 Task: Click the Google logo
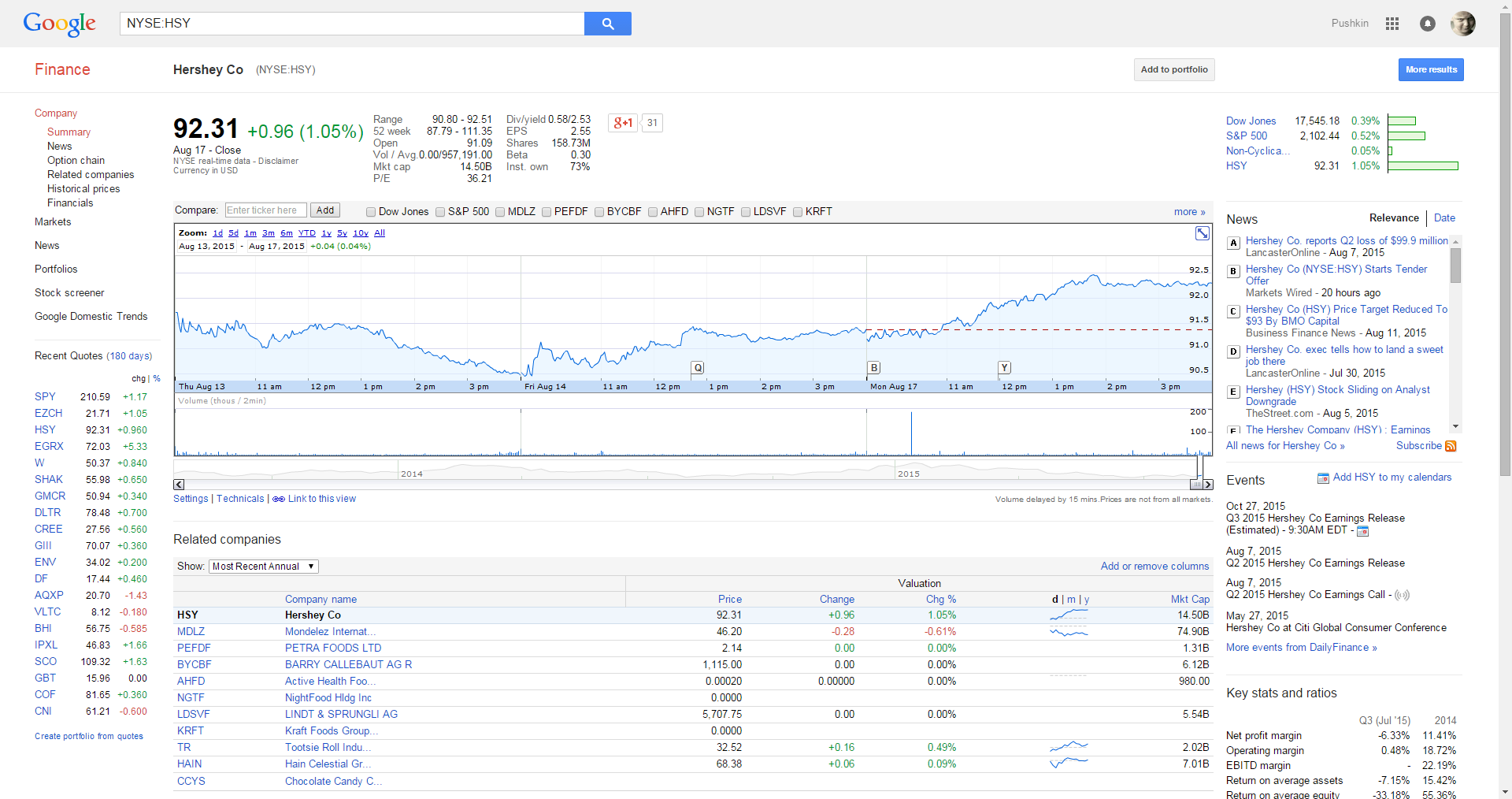60,24
